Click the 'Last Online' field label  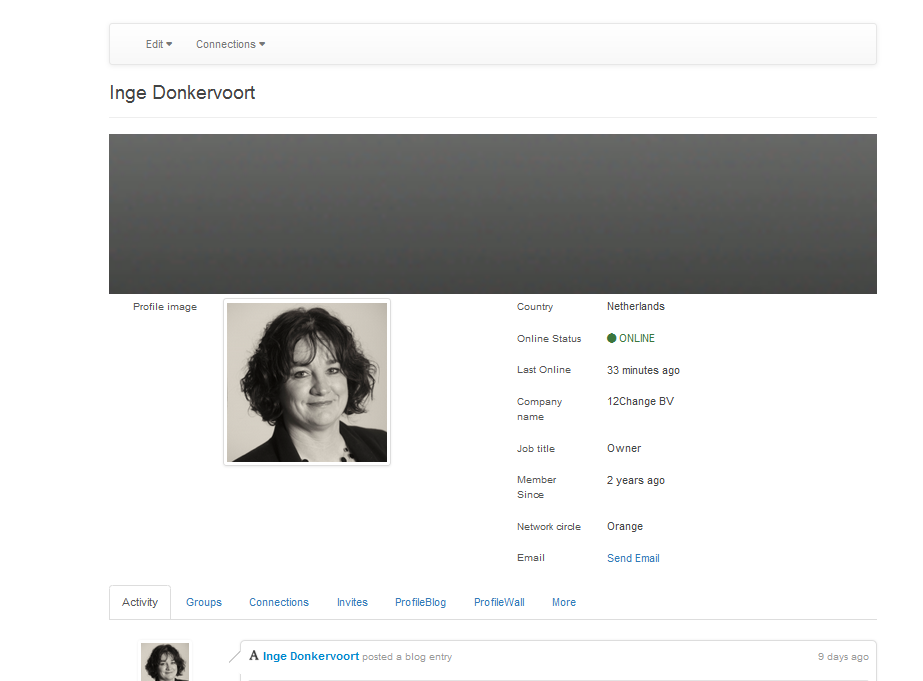pos(544,370)
